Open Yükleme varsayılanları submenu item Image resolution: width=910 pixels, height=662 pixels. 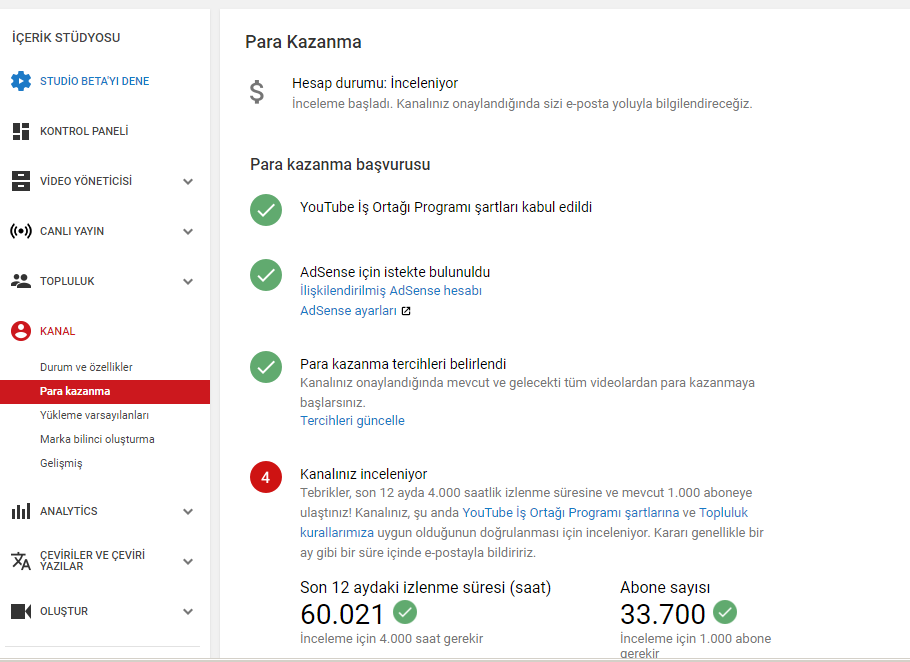tap(94, 415)
